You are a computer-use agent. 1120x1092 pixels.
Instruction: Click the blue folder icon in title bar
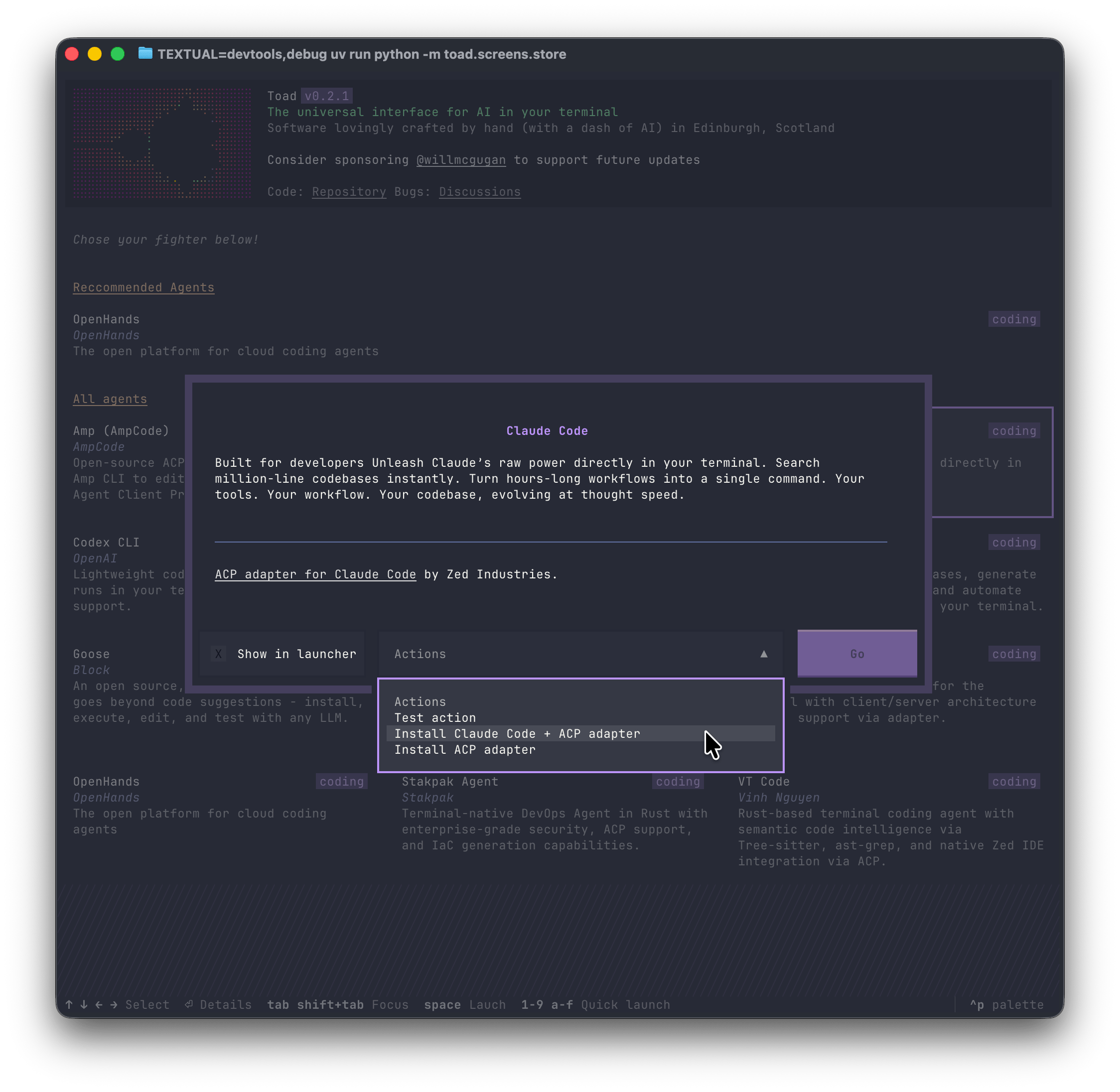point(145,54)
